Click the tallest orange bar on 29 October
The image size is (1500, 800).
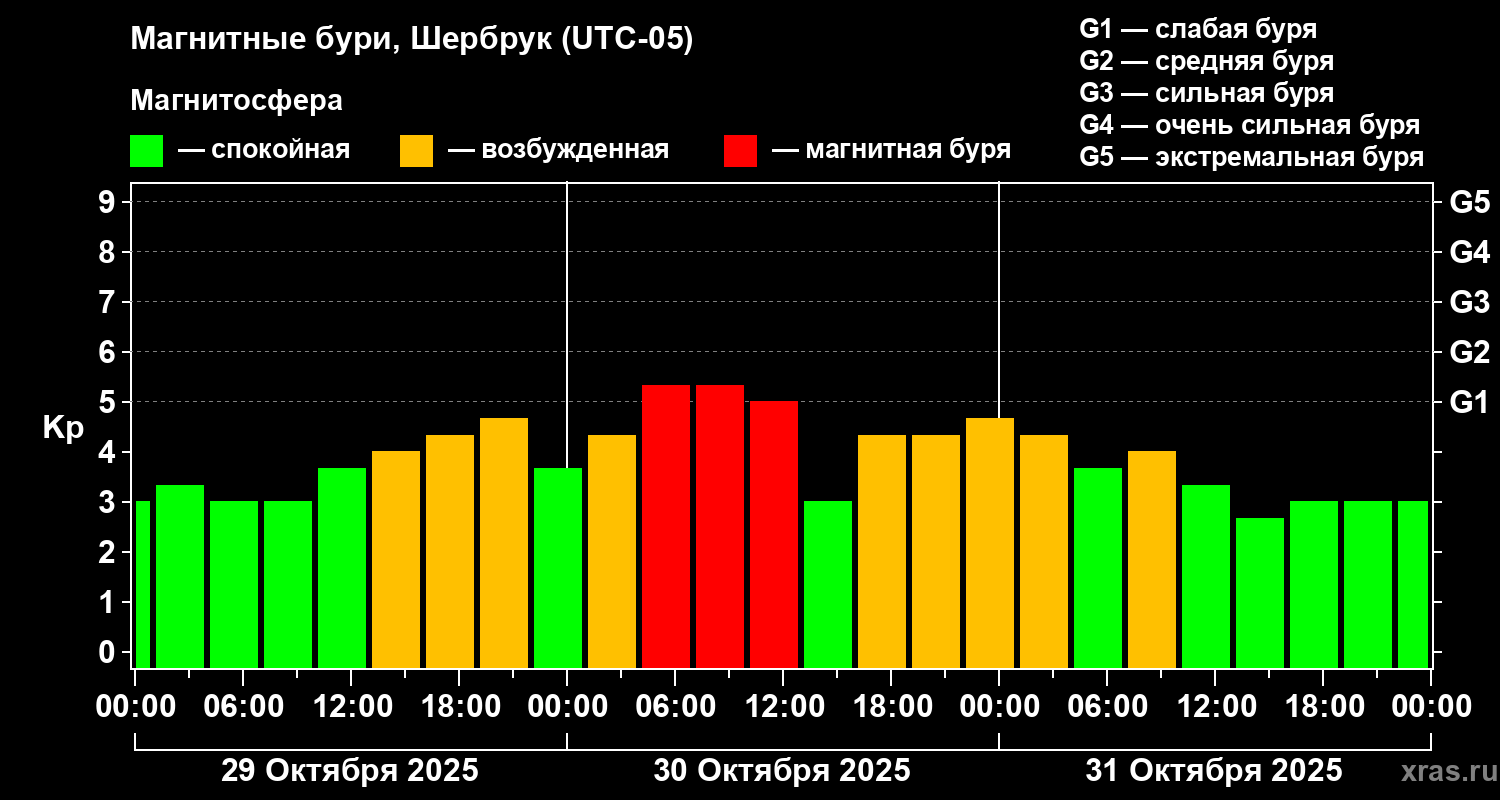point(504,543)
